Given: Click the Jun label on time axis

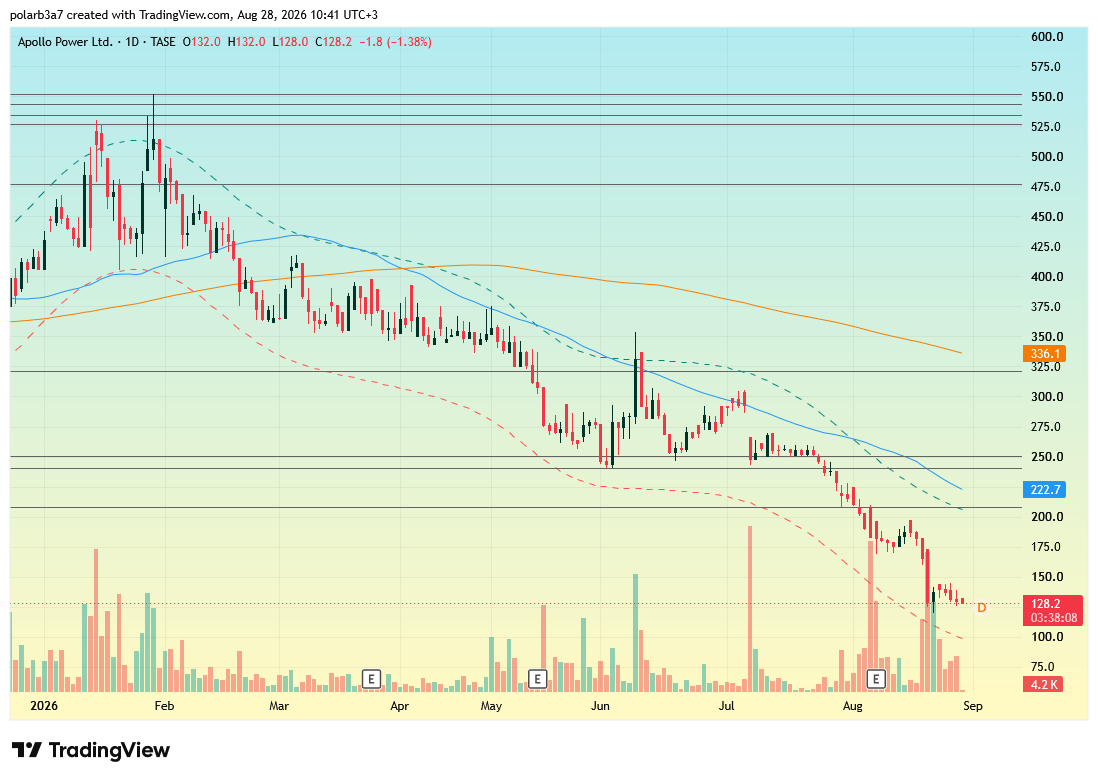Looking at the screenshot, I should tap(600, 706).
